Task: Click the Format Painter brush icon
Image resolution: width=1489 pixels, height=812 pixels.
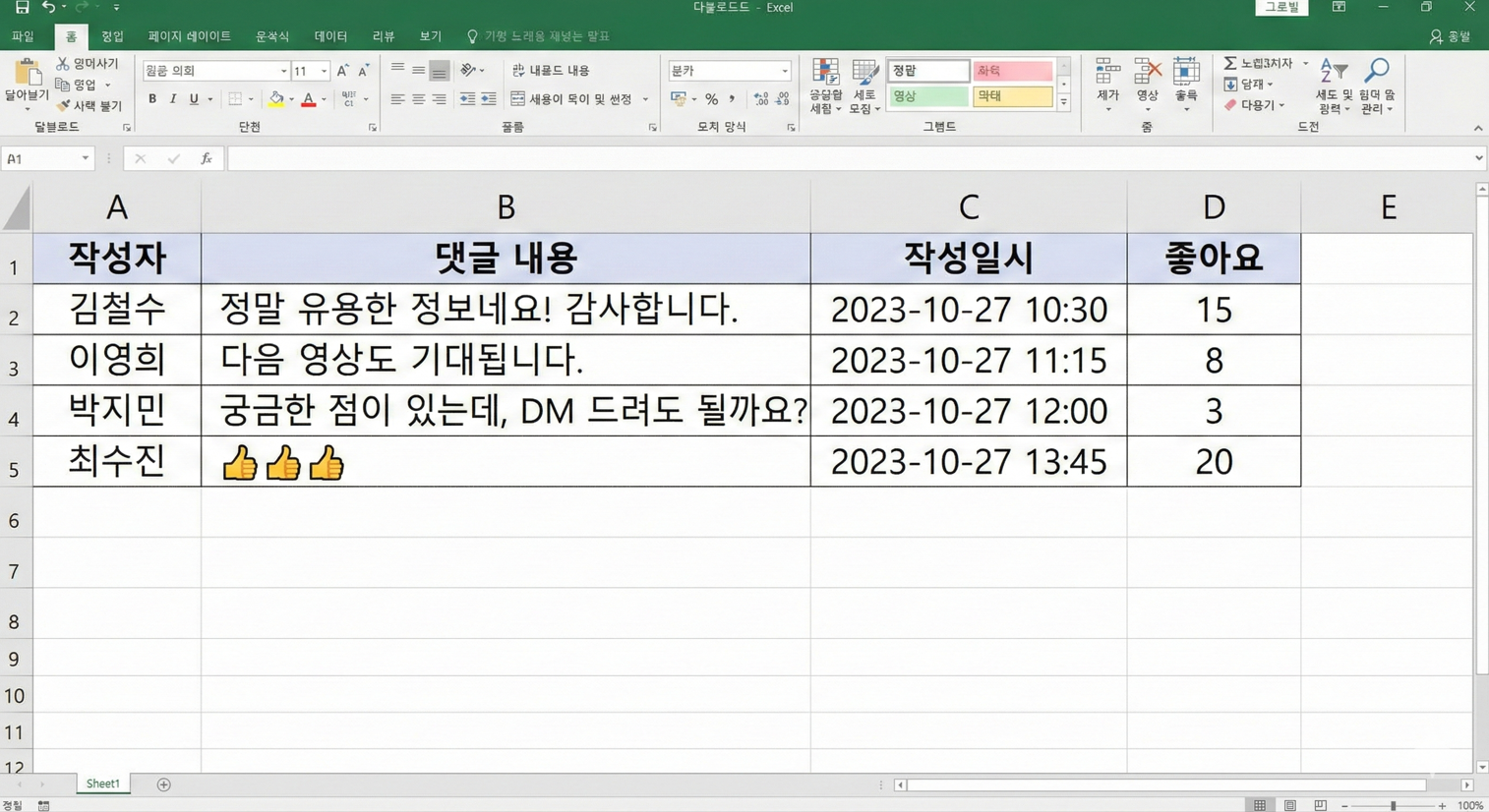Action: 63,105
